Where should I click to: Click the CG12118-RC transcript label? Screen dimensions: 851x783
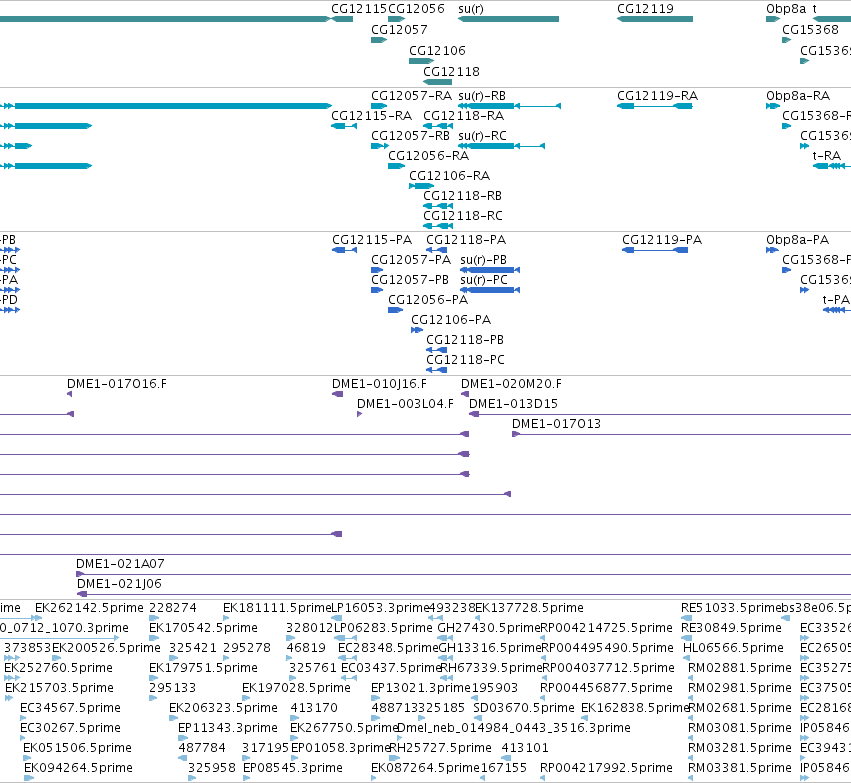click(463, 216)
